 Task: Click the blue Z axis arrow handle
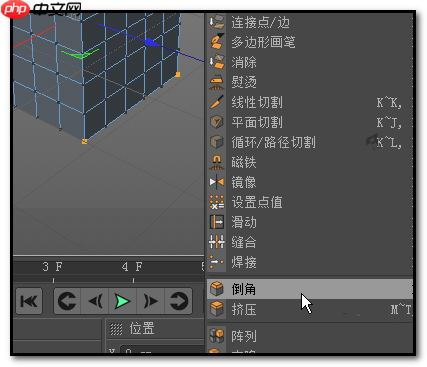(x=152, y=42)
